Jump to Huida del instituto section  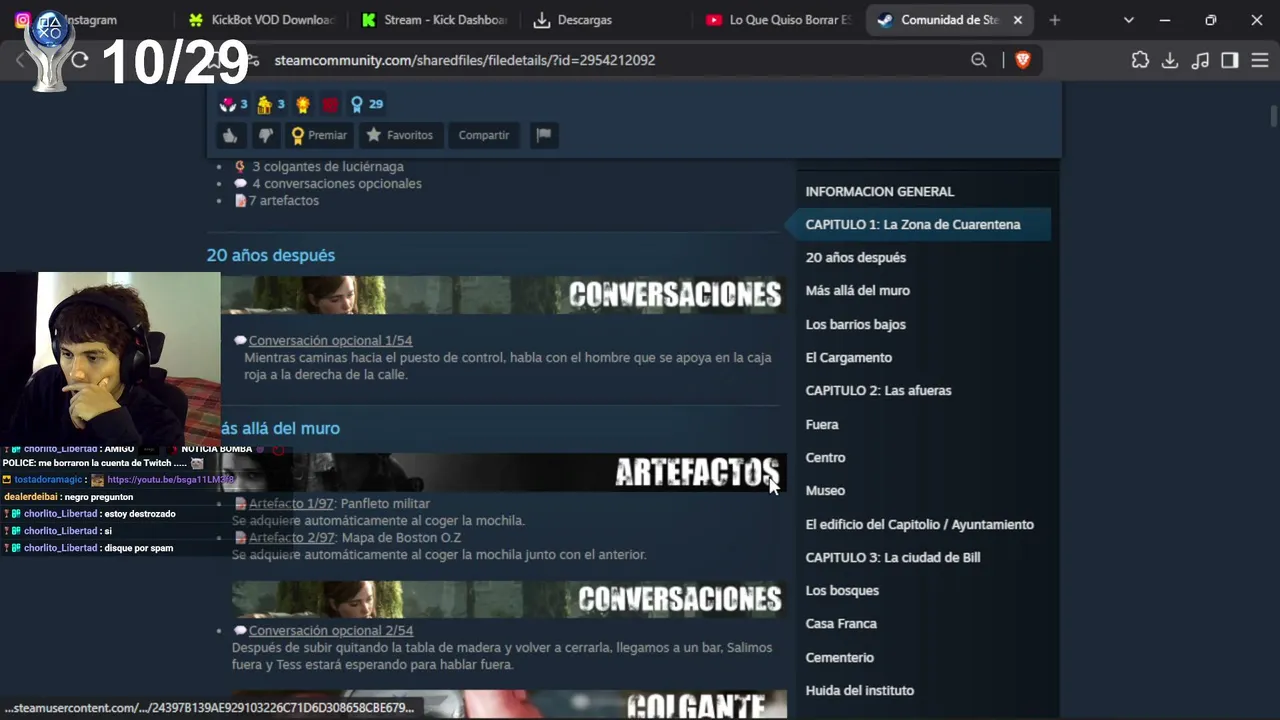860,690
